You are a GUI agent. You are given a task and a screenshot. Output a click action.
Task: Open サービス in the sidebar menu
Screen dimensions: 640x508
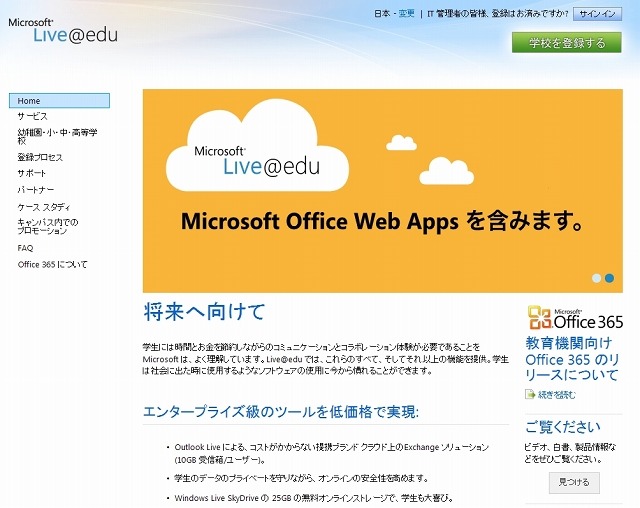point(33,117)
